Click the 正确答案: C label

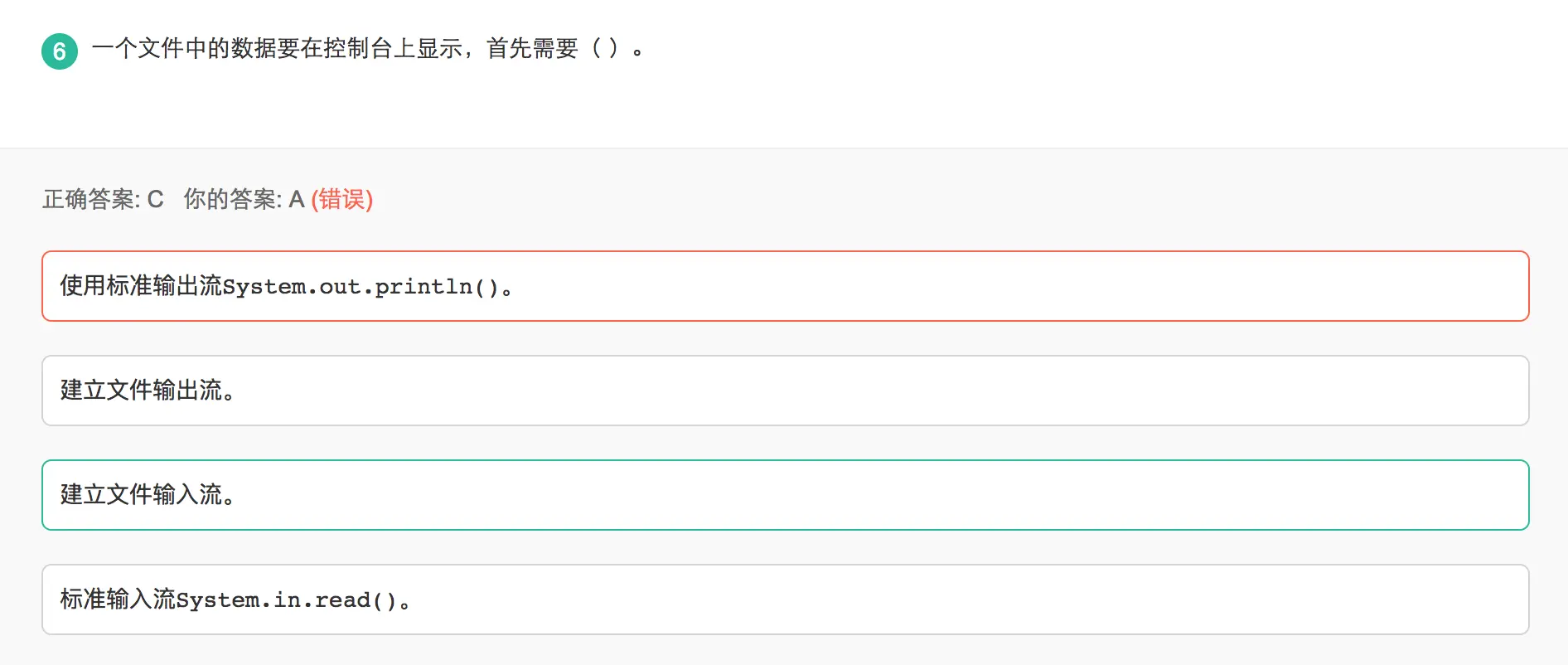coord(103,199)
